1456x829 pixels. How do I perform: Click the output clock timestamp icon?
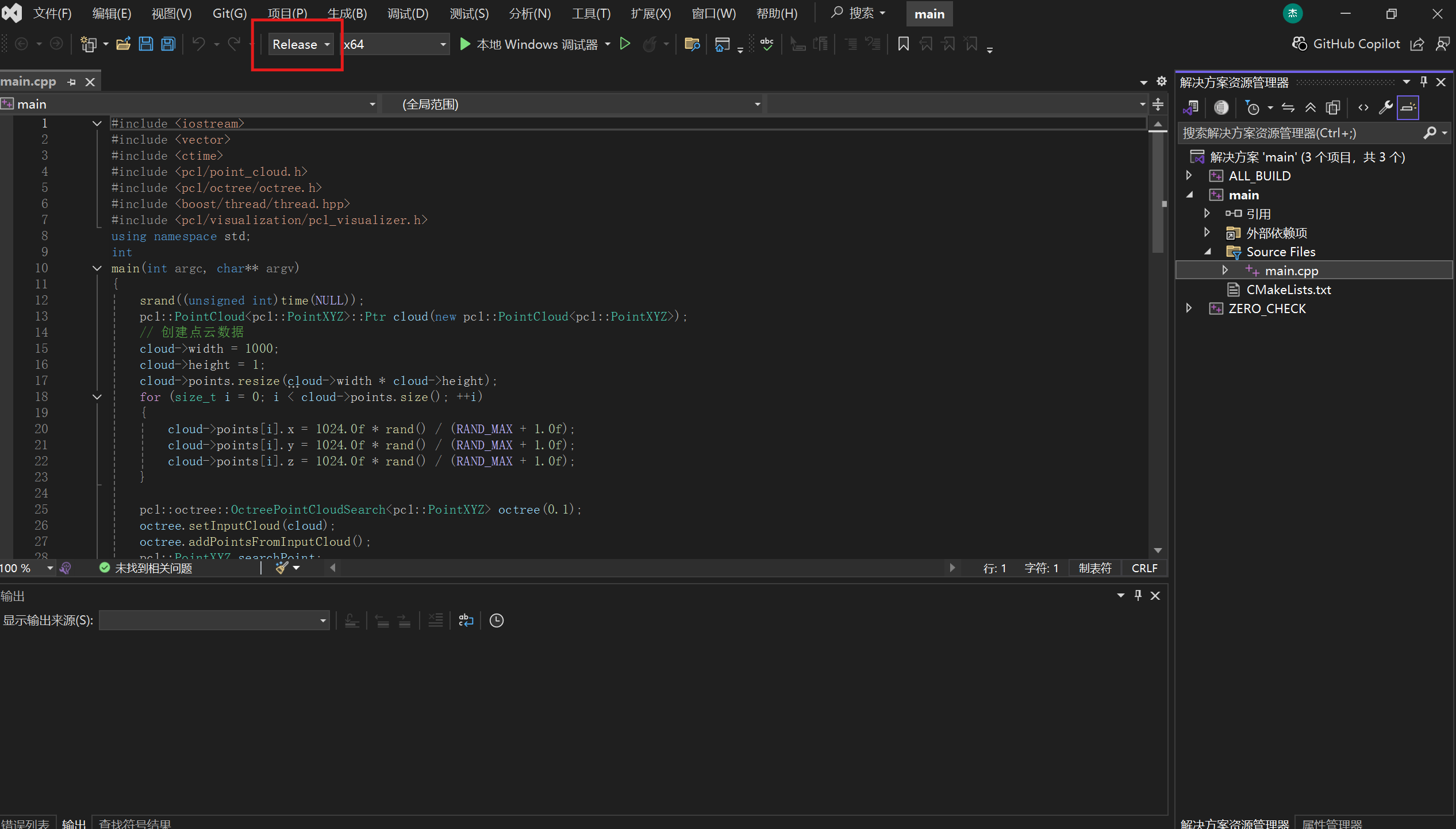496,620
